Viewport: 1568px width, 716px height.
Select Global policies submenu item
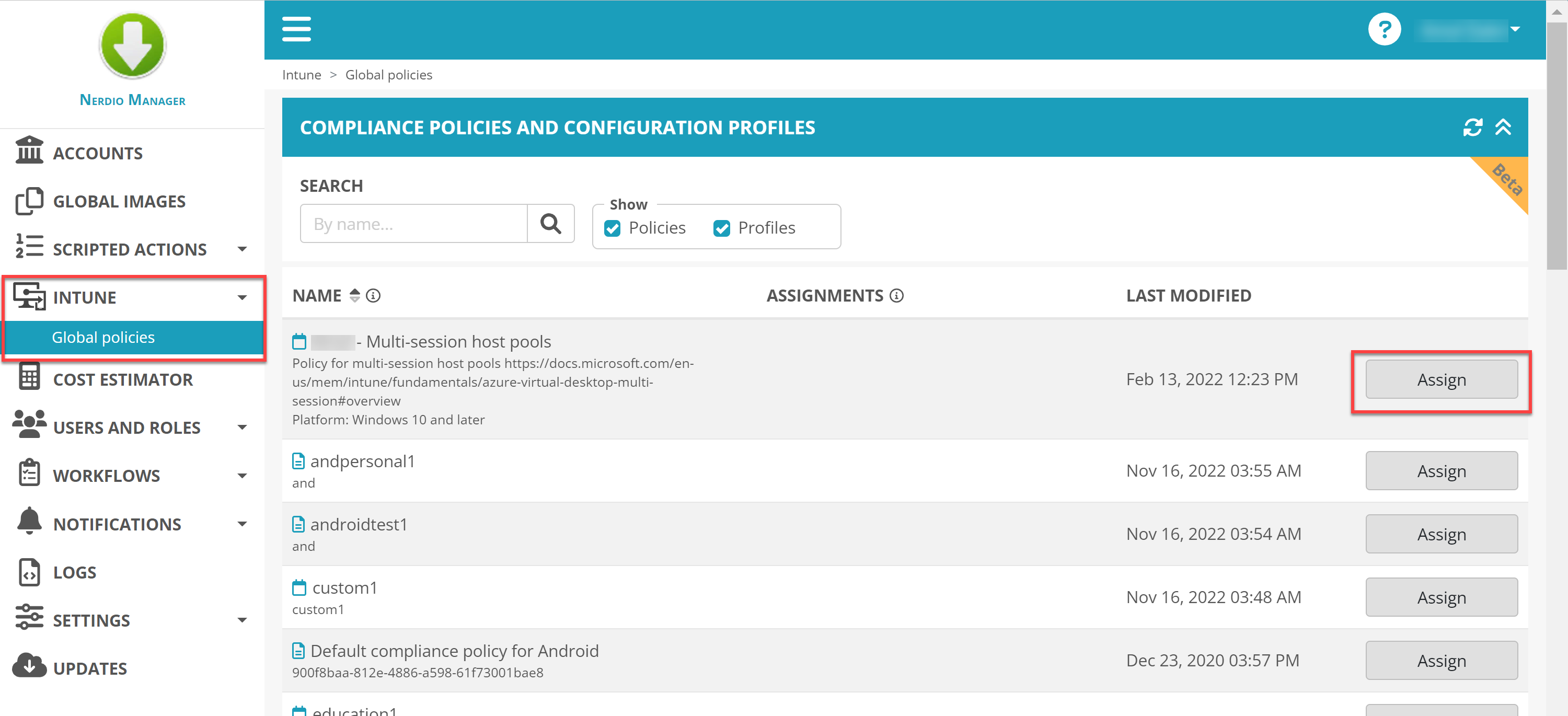103,337
